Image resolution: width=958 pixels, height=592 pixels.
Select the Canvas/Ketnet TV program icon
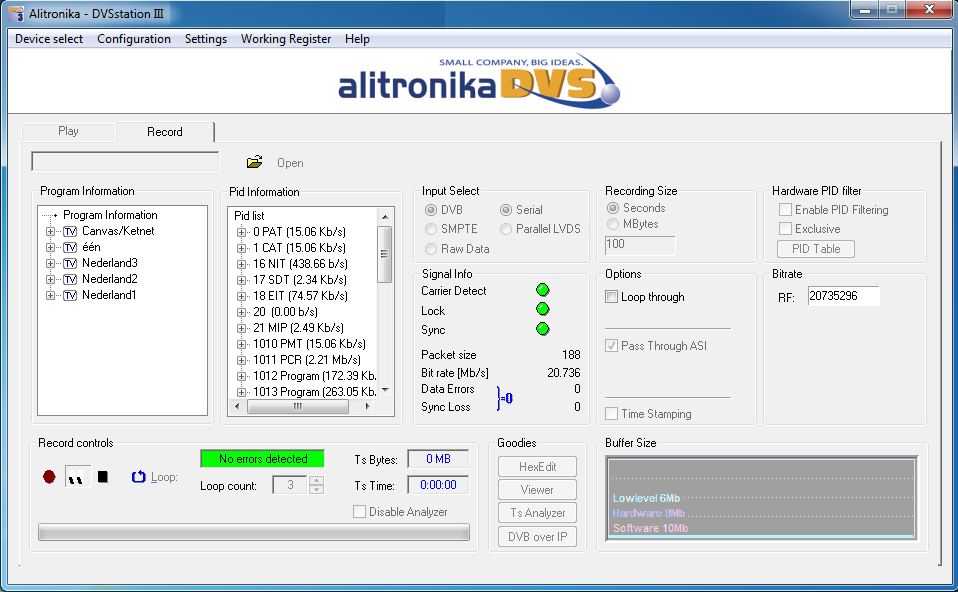click(69, 231)
